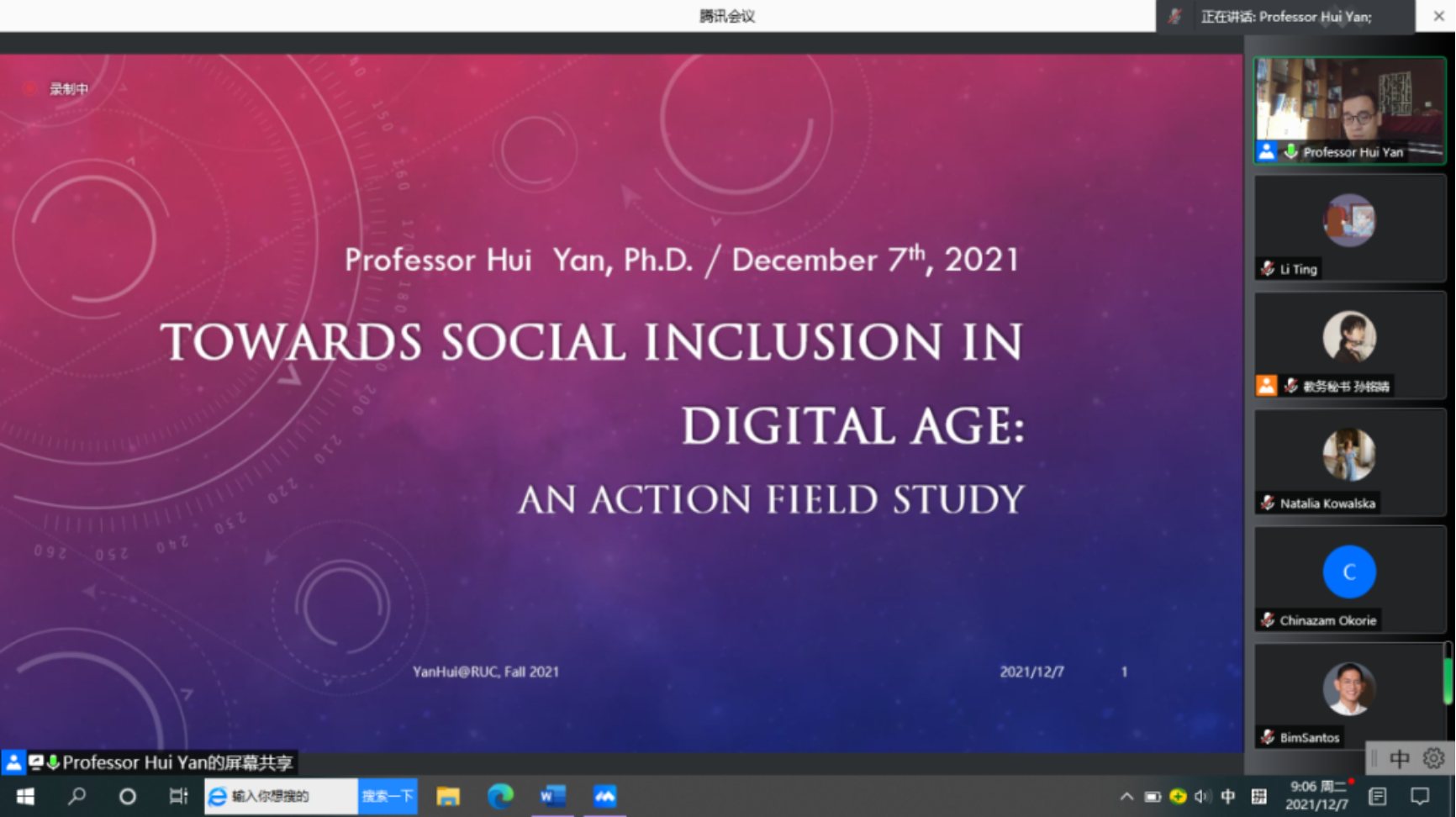Open the volume control in system tray
This screenshot has width=1456, height=817.
(1202, 796)
